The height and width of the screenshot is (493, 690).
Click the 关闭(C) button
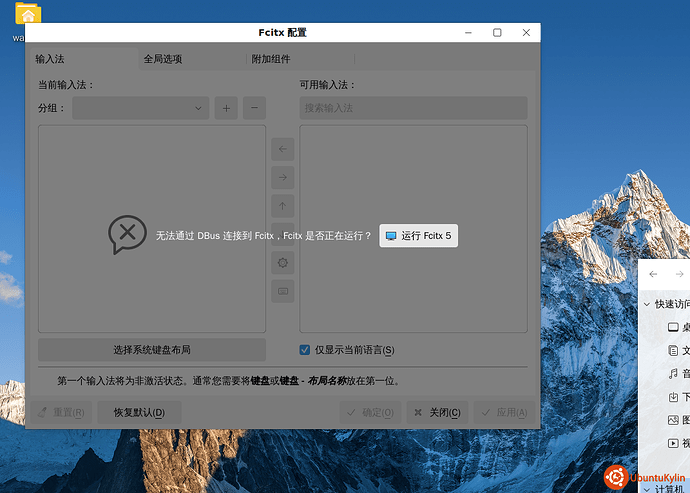pyautogui.click(x=437, y=412)
